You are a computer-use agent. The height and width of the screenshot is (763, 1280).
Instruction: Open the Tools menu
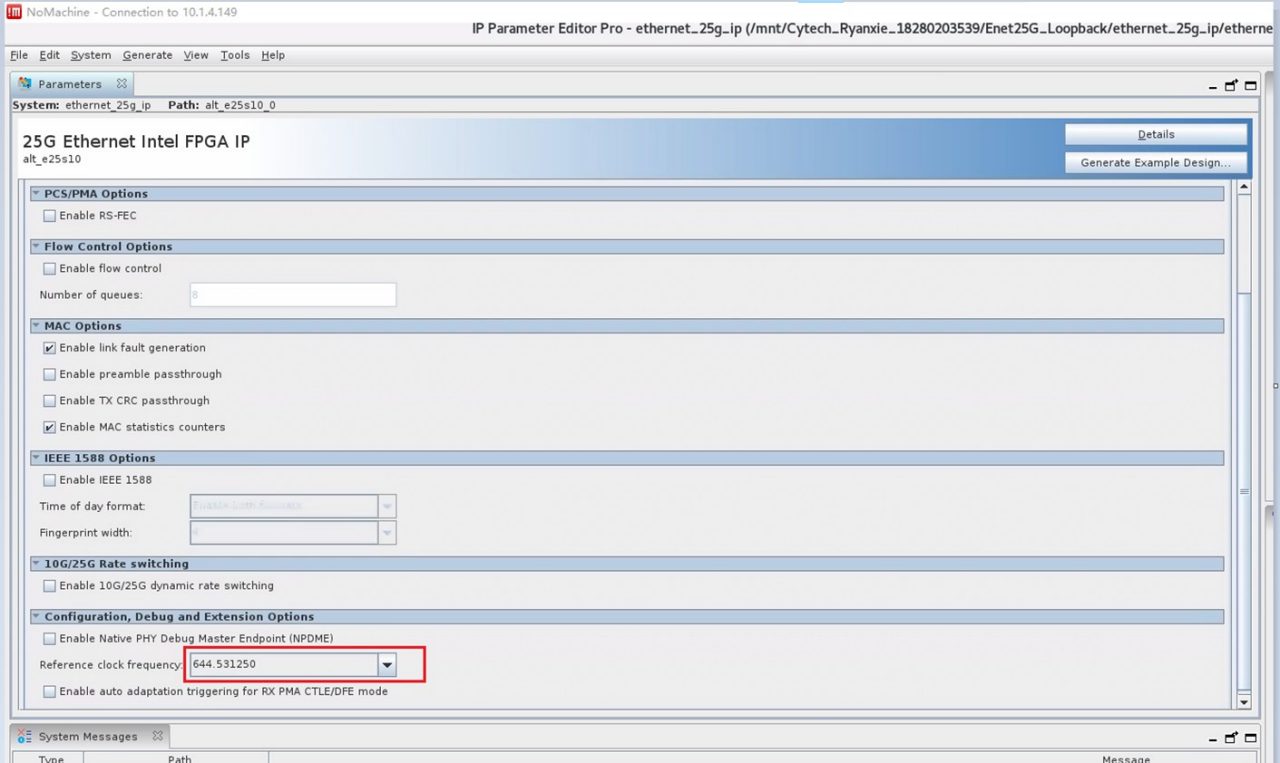tap(235, 55)
